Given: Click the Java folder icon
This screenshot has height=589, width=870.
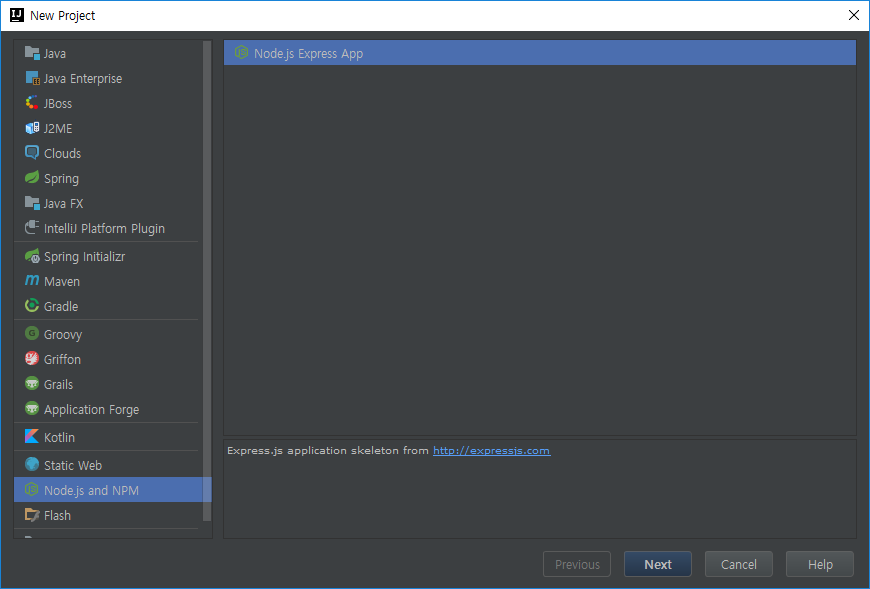Looking at the screenshot, I should tap(32, 53).
